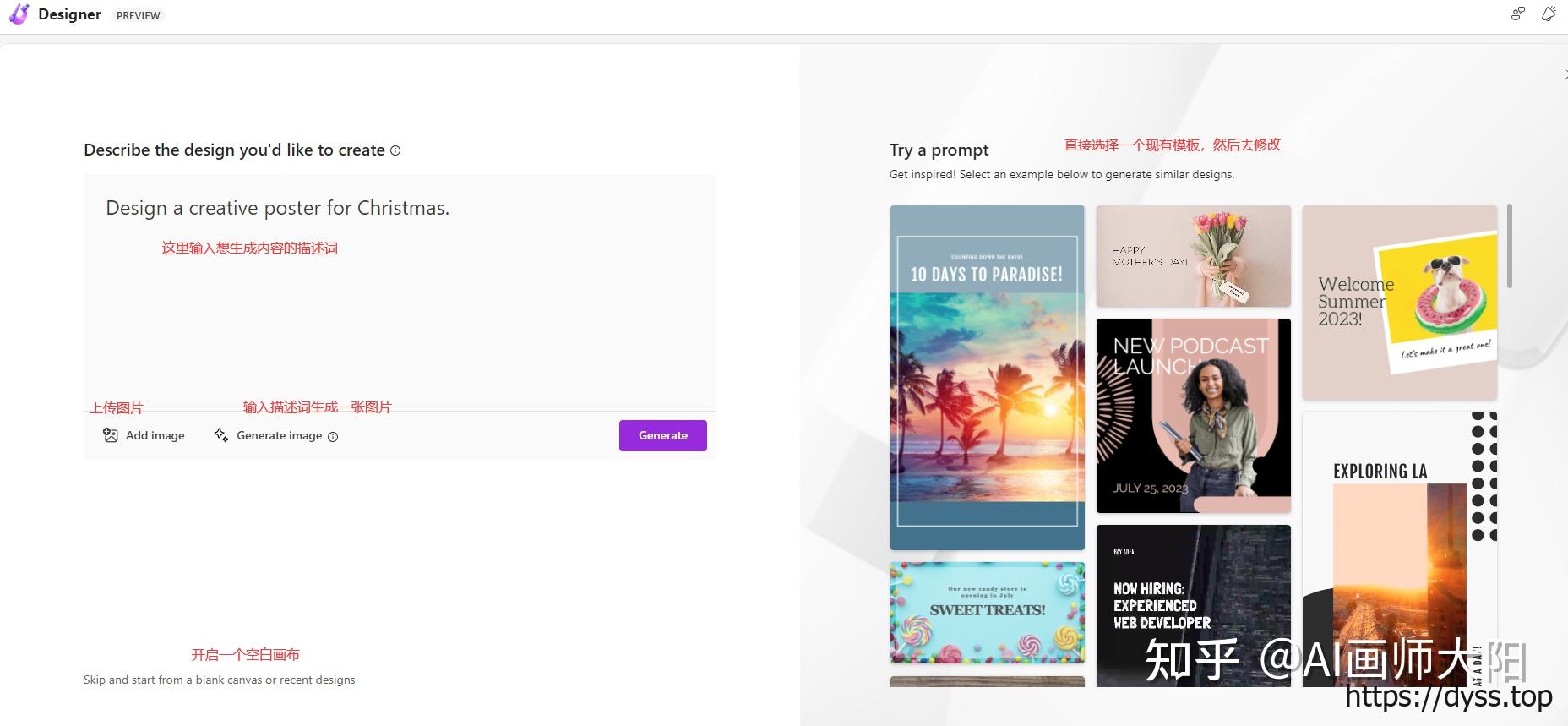Click the Add image picture icon

tap(111, 435)
